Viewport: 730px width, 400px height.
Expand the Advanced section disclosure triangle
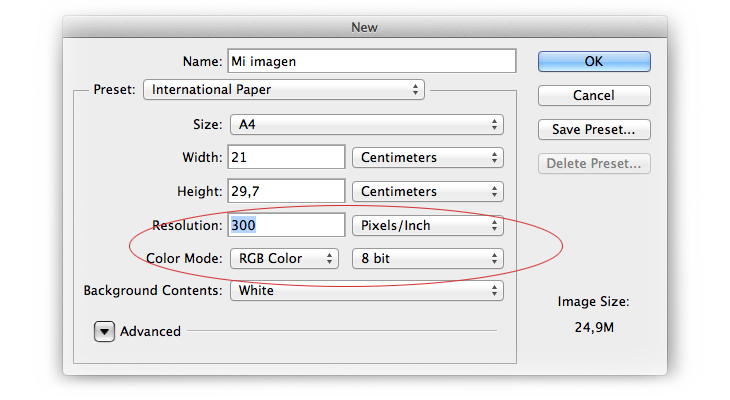(104, 332)
